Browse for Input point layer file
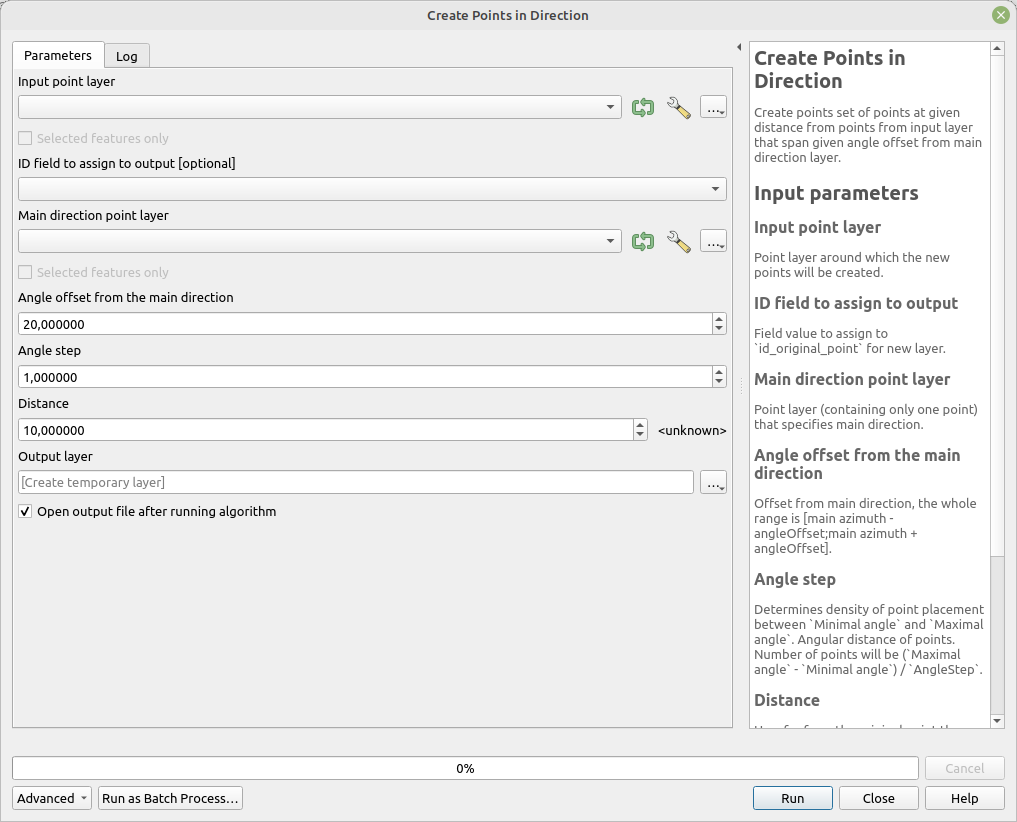Viewport: 1017px width, 822px height. (713, 108)
